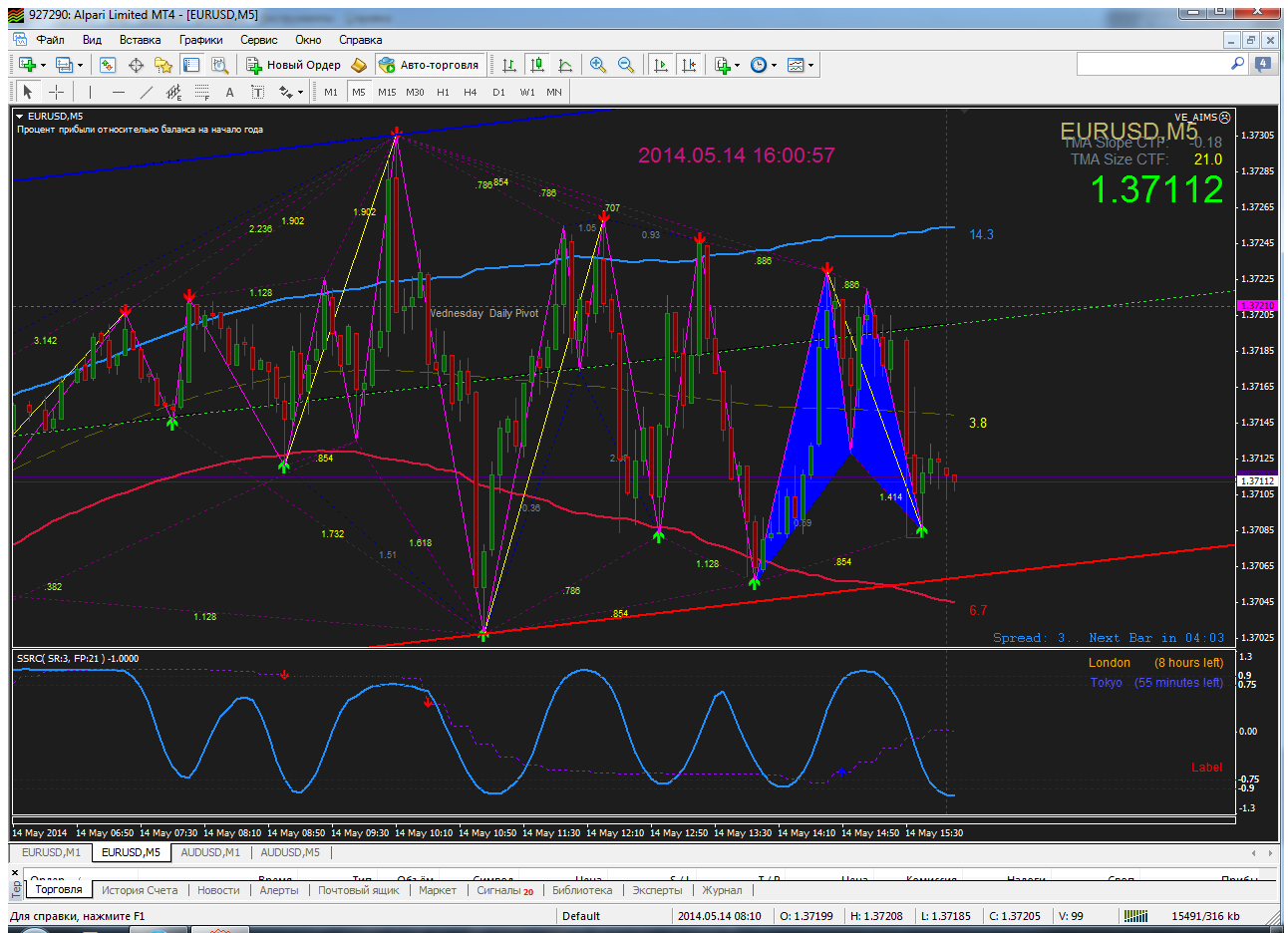1288x933 pixels.
Task: Toggle chart auto scroll icon
Action: click(x=660, y=65)
